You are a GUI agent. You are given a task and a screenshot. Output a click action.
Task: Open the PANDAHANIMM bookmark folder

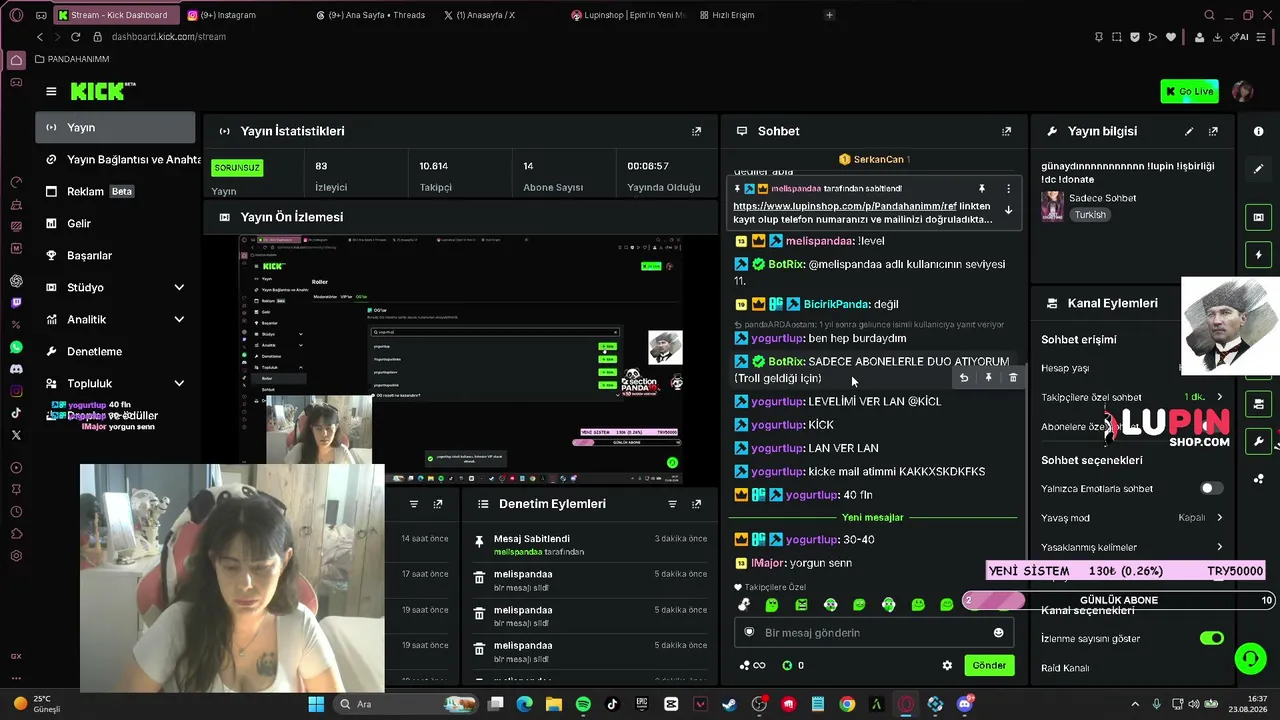72,59
